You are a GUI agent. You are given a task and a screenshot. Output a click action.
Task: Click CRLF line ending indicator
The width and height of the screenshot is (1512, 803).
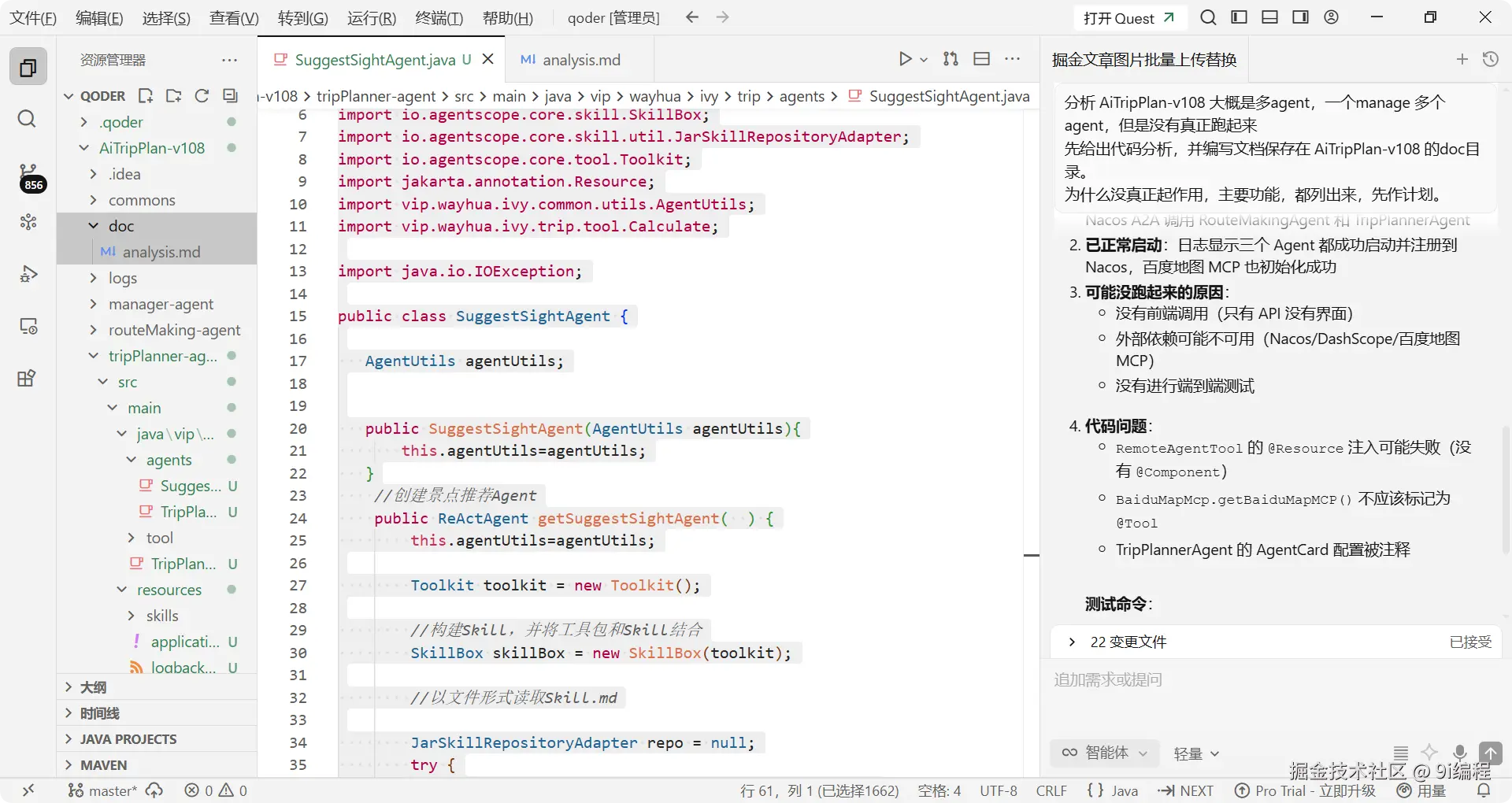tap(1051, 790)
